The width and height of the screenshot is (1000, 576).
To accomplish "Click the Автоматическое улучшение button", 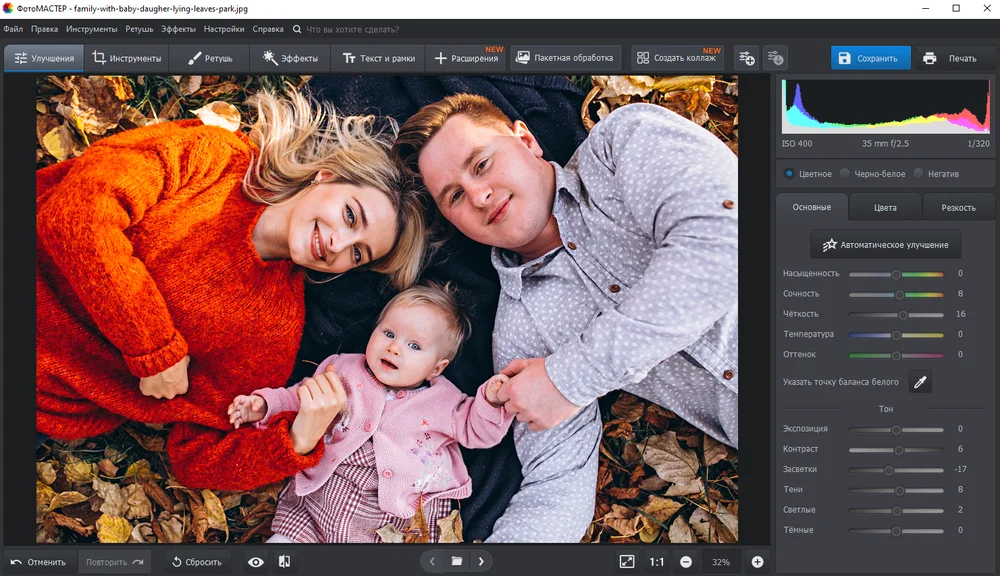I will [x=886, y=244].
